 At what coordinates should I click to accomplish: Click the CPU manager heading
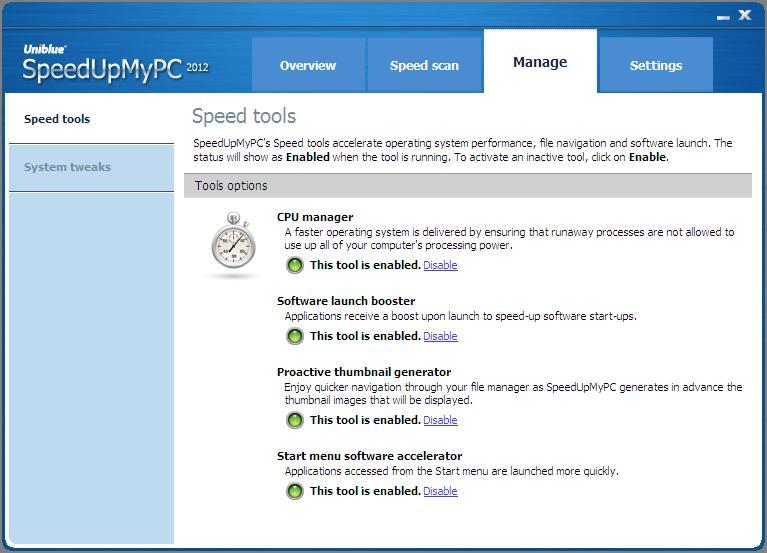315,217
